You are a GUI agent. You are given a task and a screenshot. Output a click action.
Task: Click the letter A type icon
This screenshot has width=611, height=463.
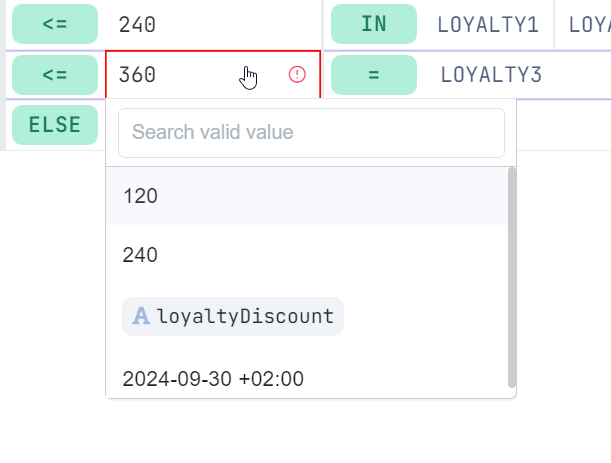[x=142, y=316]
